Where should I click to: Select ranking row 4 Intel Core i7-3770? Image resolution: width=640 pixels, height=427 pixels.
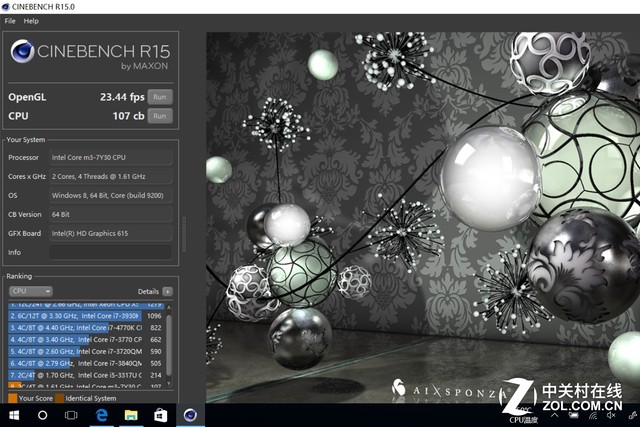(x=86, y=340)
